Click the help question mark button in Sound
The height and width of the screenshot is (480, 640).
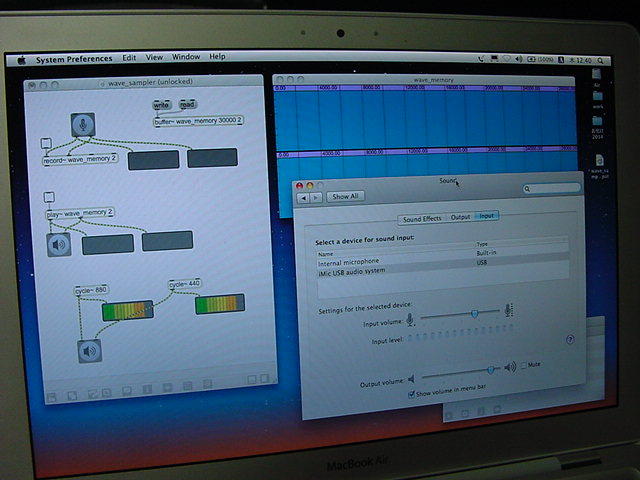click(x=570, y=340)
